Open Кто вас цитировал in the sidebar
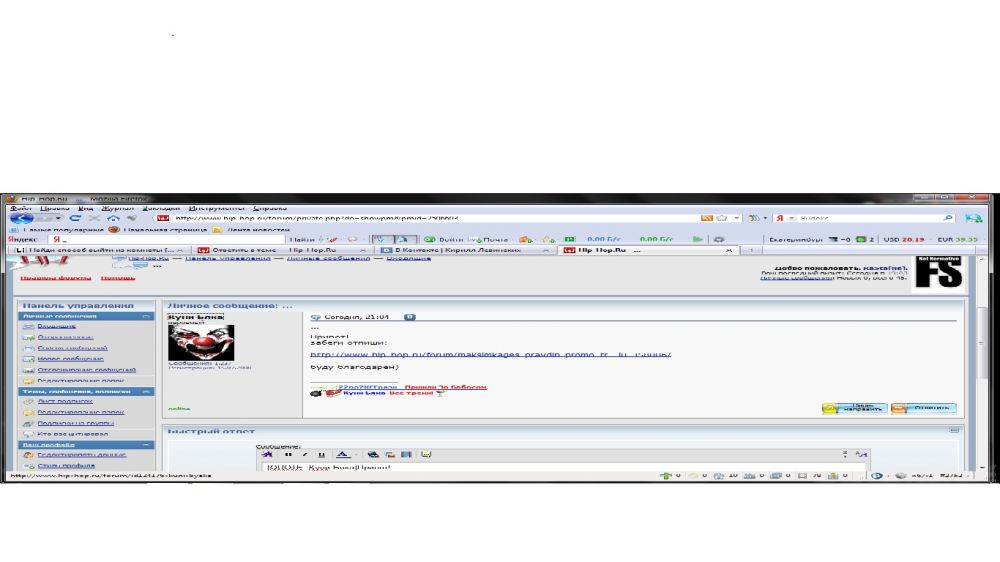 click(x=73, y=434)
